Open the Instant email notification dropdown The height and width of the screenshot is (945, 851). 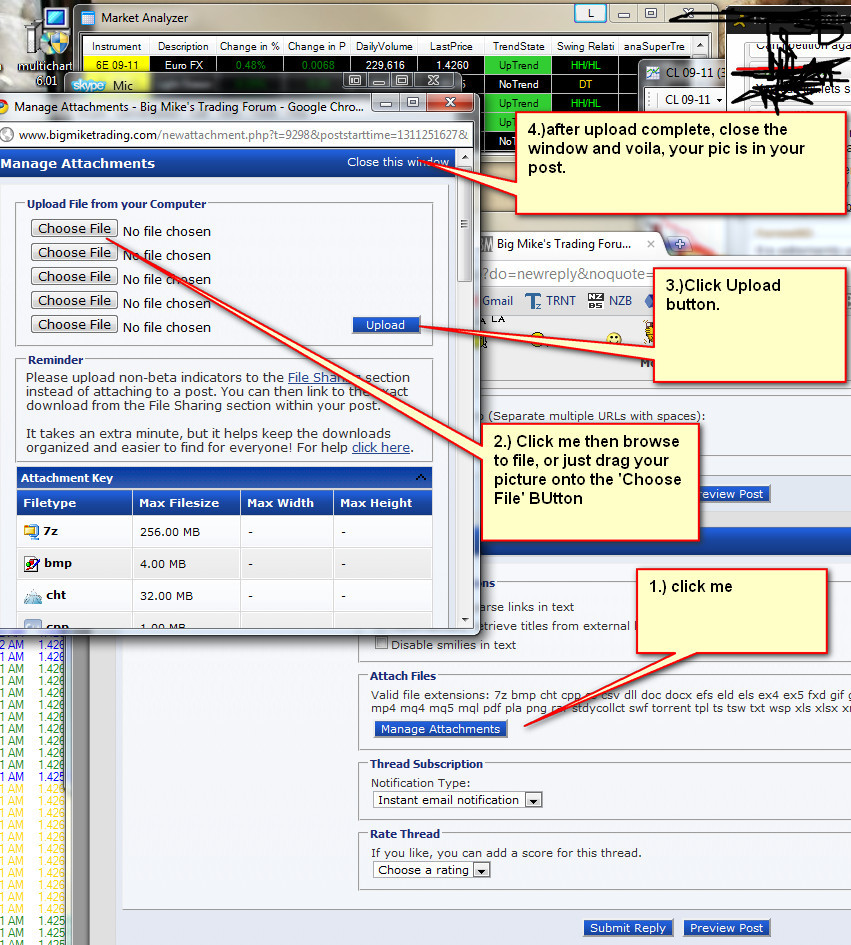pos(457,800)
